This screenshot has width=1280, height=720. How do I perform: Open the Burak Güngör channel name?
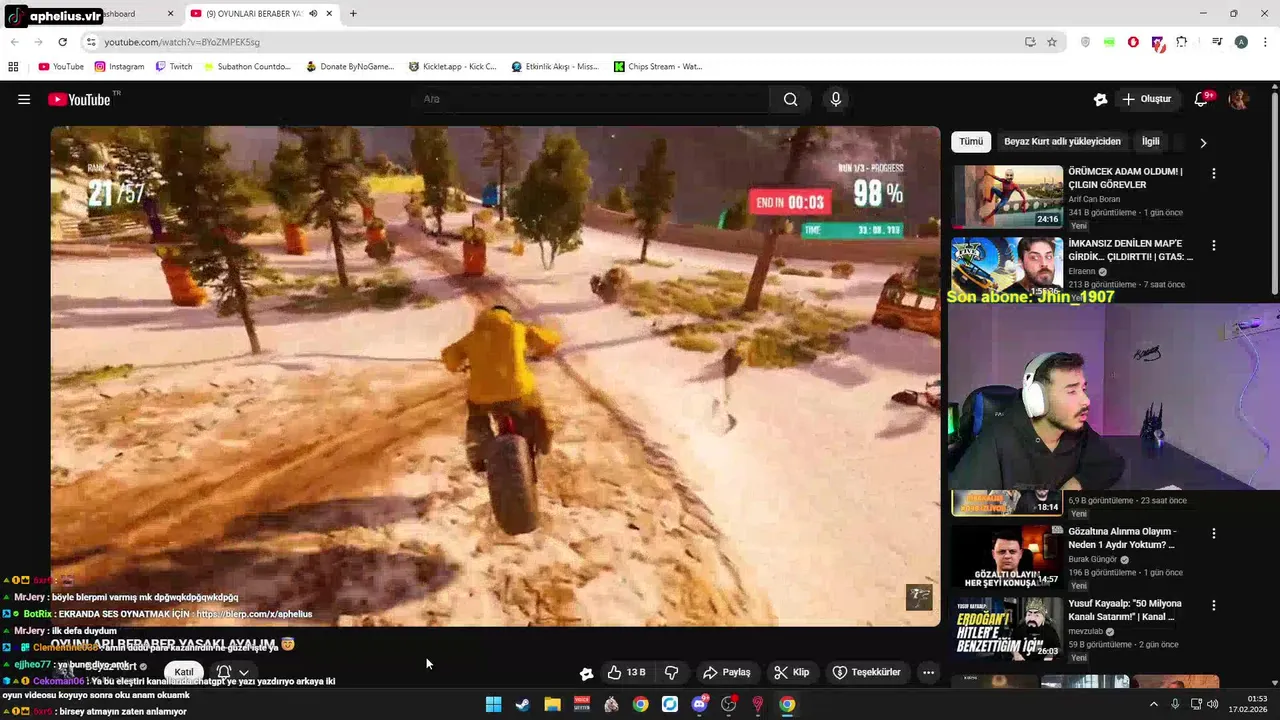click(x=1094, y=559)
